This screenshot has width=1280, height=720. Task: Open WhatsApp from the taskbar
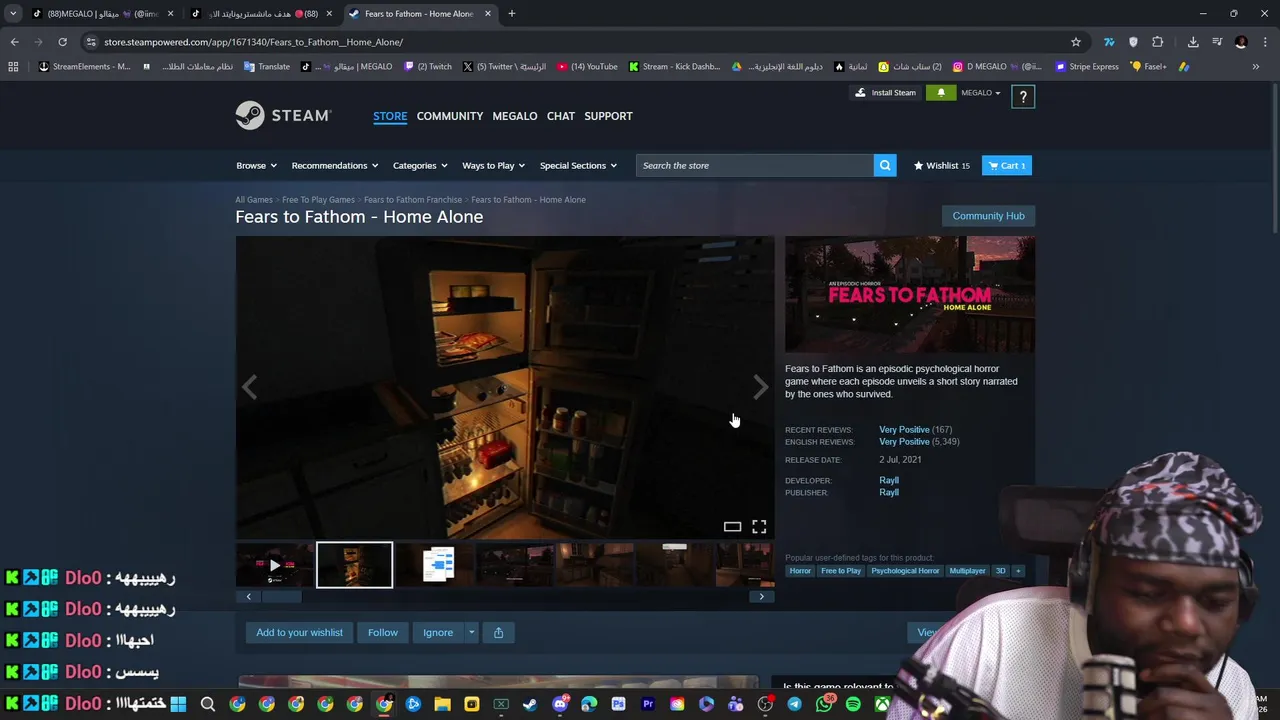(x=824, y=704)
